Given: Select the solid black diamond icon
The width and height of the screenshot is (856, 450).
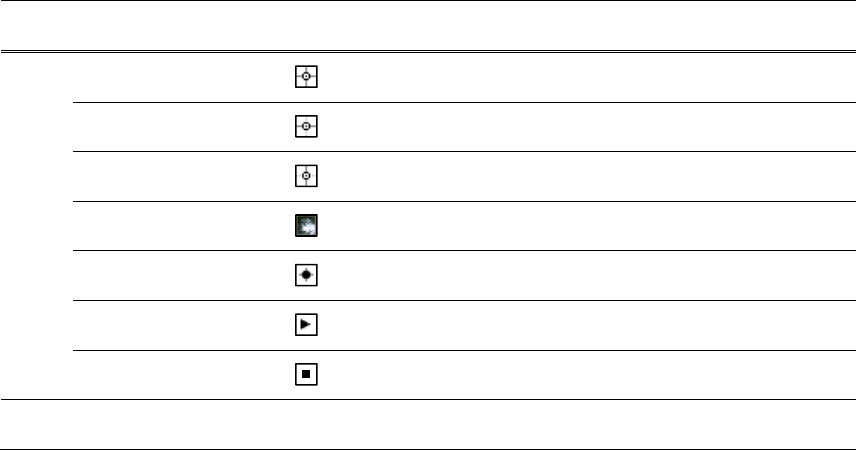Looking at the screenshot, I should [307, 276].
